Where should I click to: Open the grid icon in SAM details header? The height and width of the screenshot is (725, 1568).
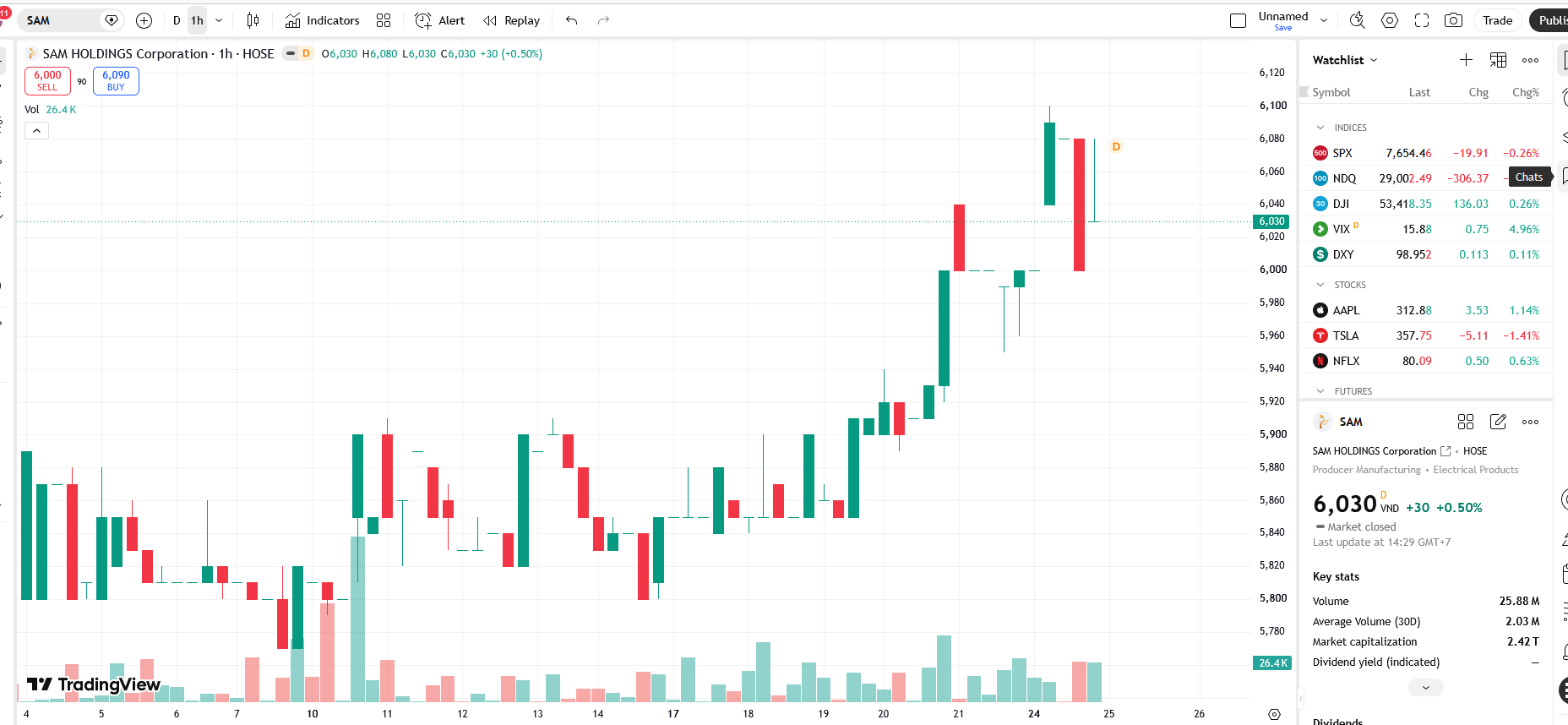pos(1466,422)
